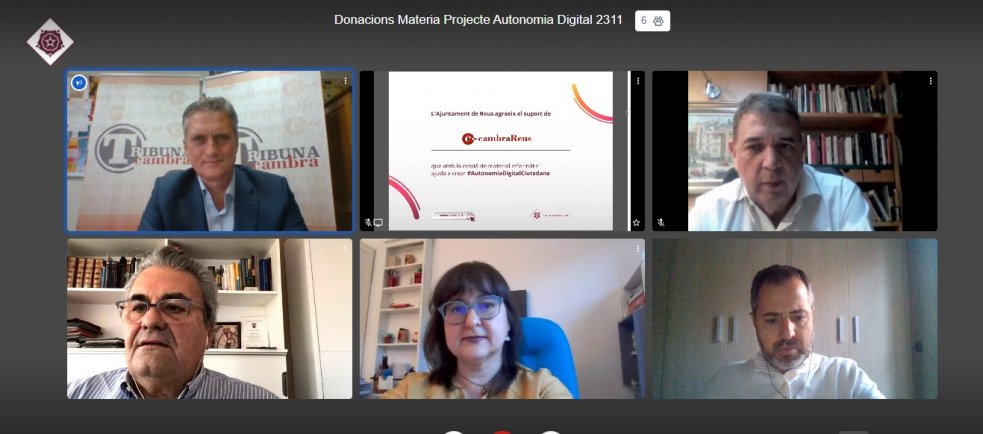Open the three-dot menu on the tile with the man and bookshelf painting

pyautogui.click(x=930, y=82)
